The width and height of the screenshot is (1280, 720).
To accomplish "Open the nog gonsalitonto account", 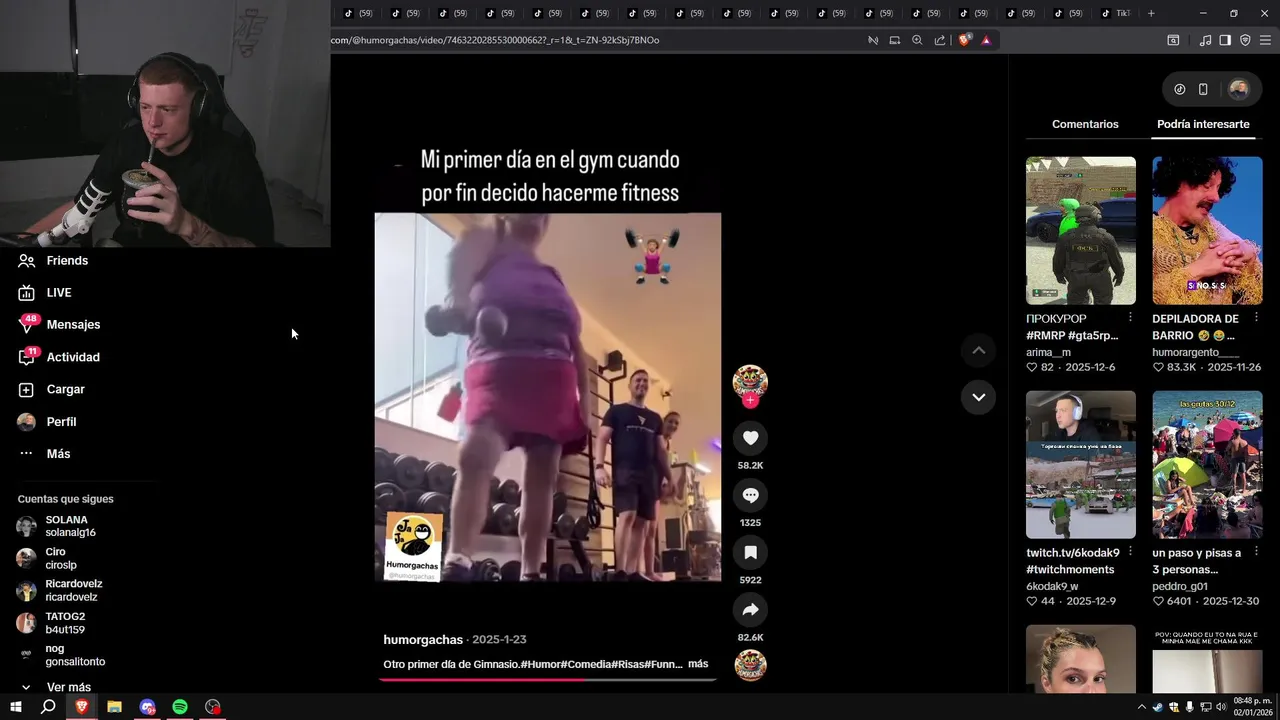I will 62,655.
